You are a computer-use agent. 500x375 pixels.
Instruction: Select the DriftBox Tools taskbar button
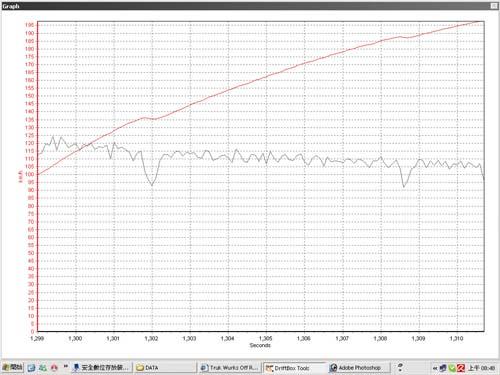pyautogui.click(x=294, y=368)
